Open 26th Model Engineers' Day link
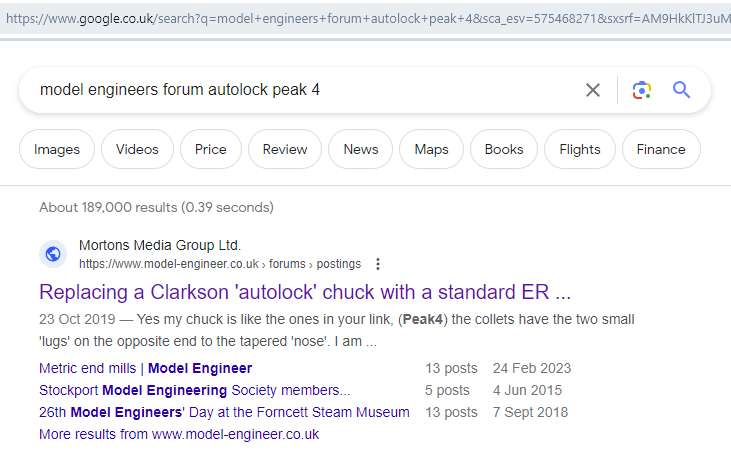The image size is (731, 466). pyautogui.click(x=224, y=412)
